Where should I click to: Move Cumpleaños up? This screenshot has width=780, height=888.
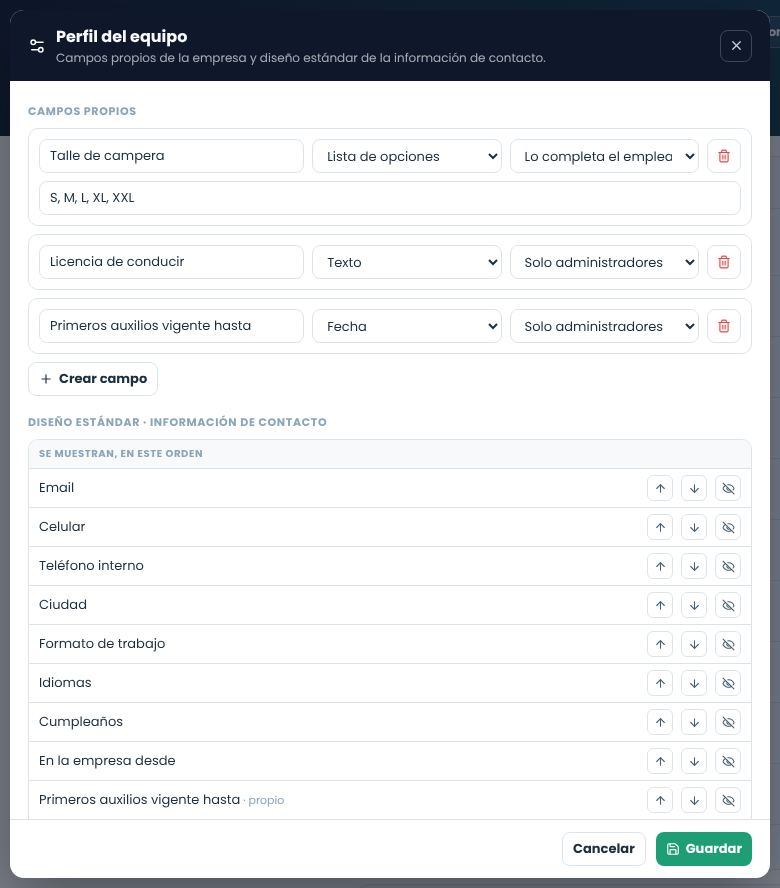pos(660,723)
